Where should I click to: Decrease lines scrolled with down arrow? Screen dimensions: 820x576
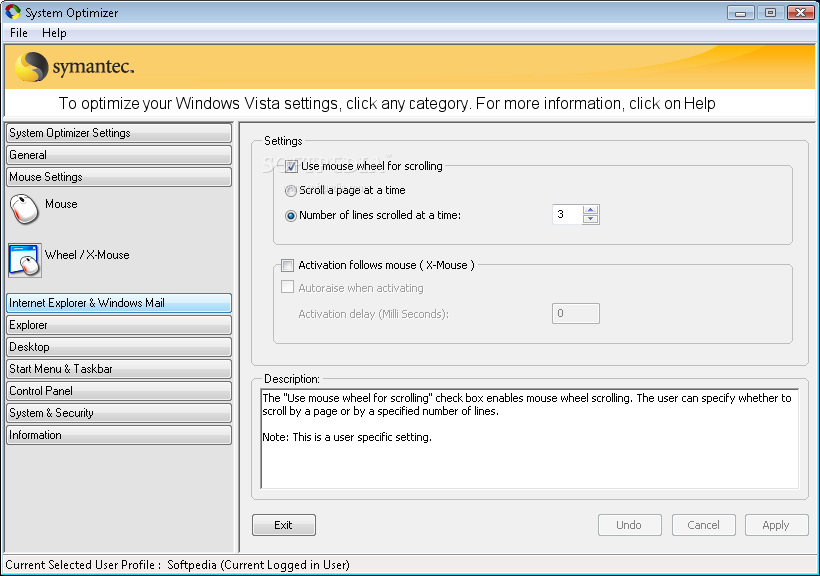[590, 219]
